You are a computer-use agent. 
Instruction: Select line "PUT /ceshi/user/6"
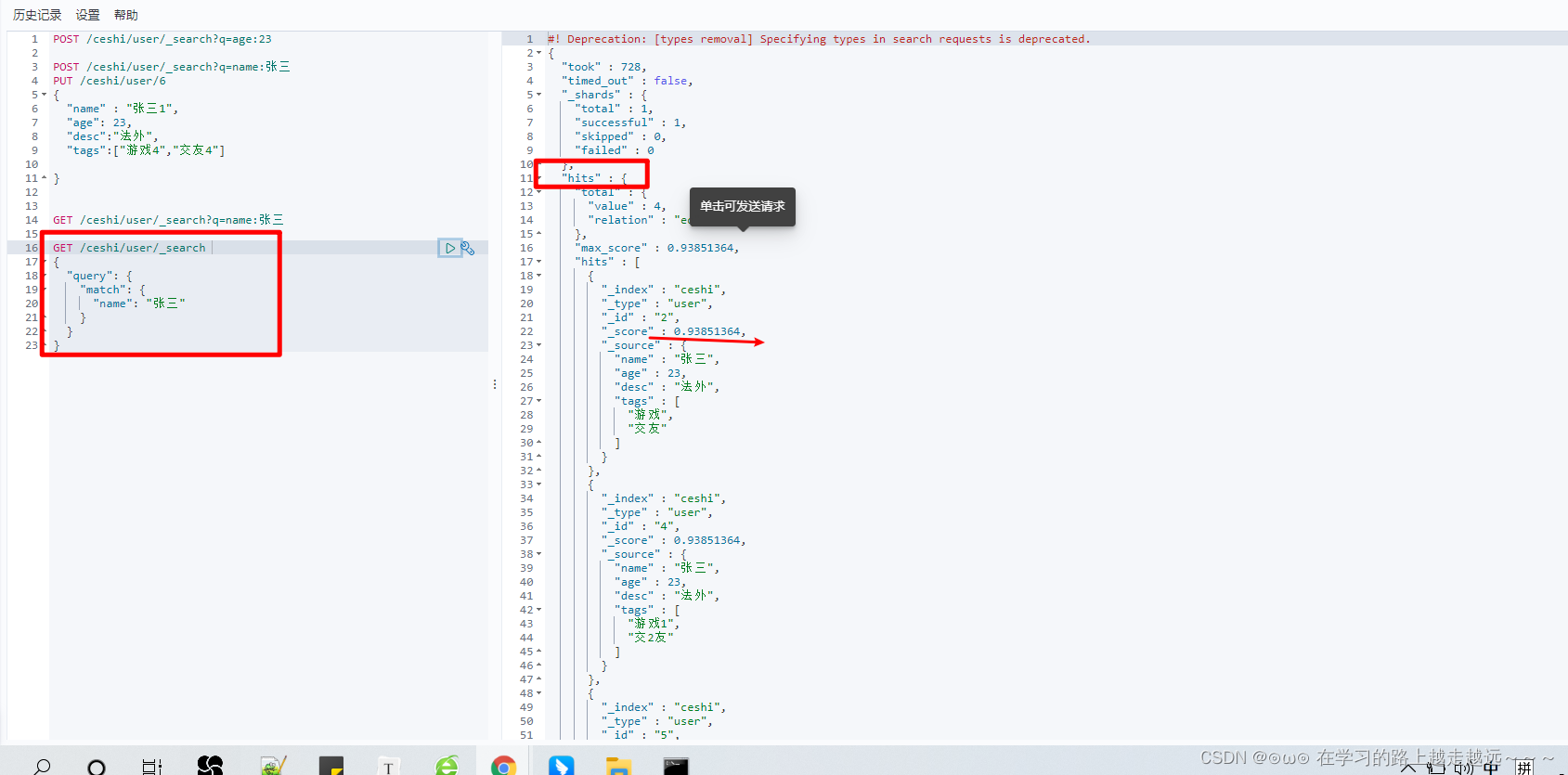[110, 81]
